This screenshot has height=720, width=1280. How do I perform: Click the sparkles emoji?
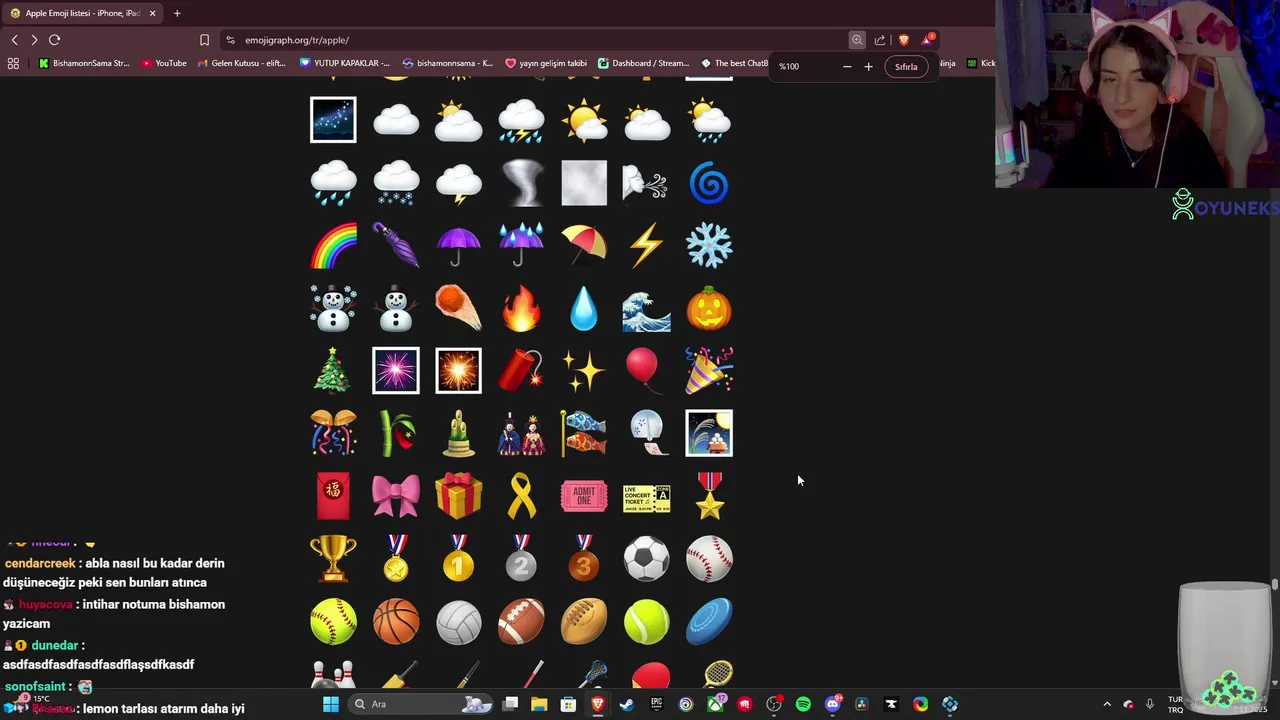tap(584, 370)
